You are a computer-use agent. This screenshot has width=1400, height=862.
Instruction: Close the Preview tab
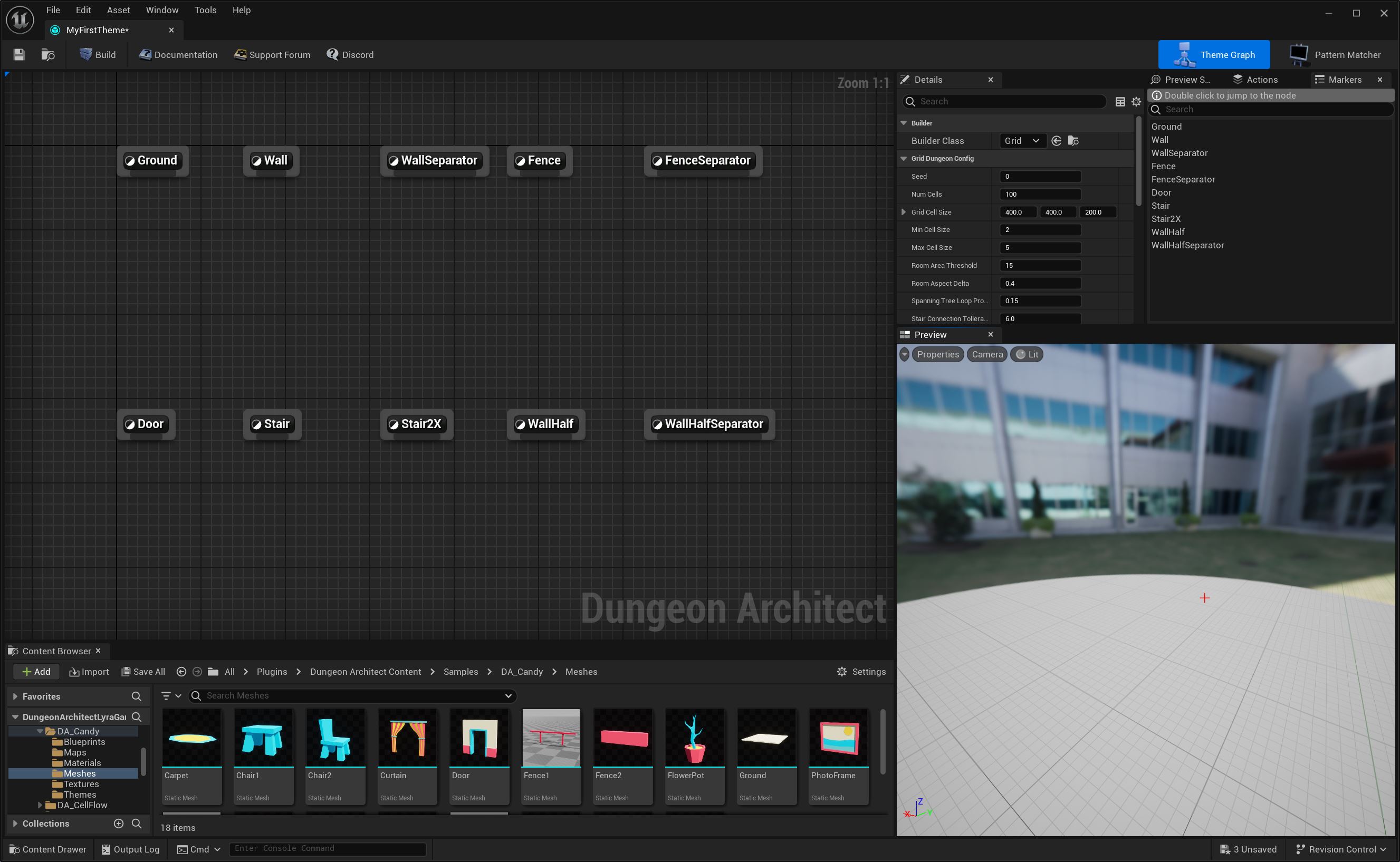pos(991,335)
